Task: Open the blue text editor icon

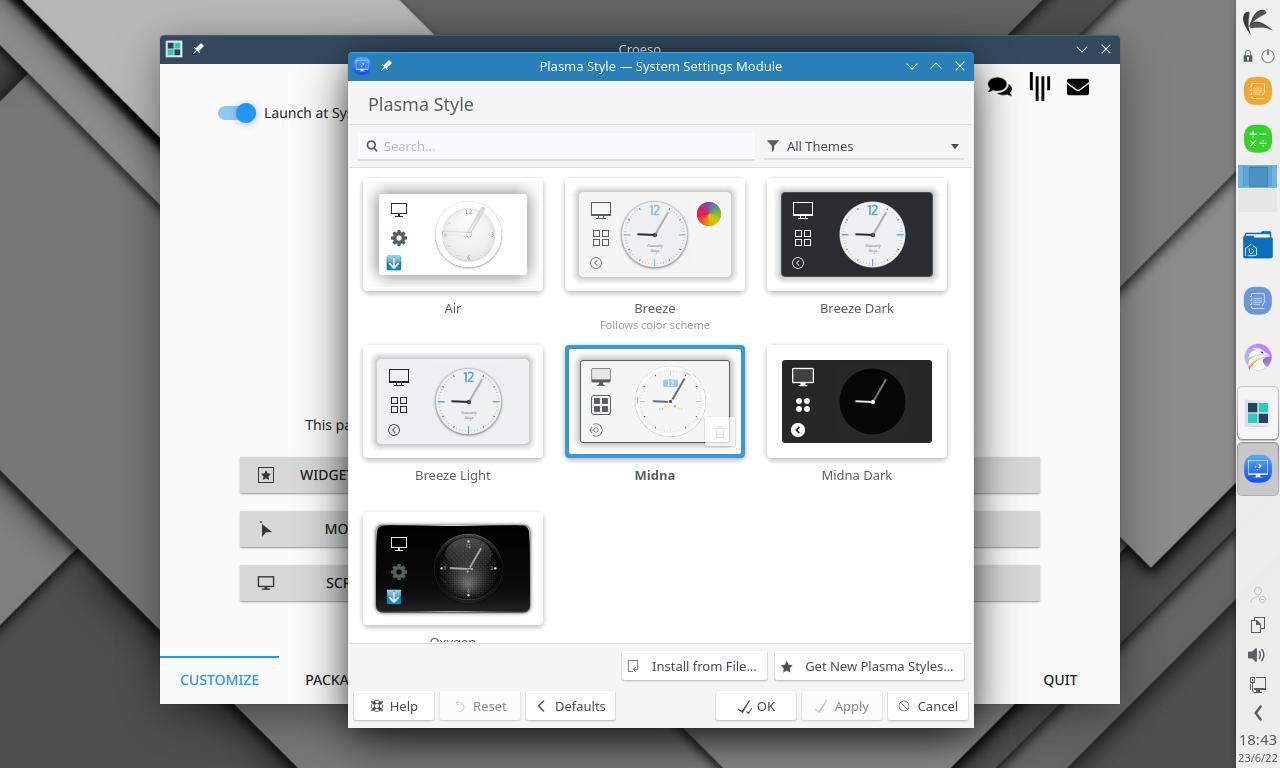Action: tap(1258, 300)
